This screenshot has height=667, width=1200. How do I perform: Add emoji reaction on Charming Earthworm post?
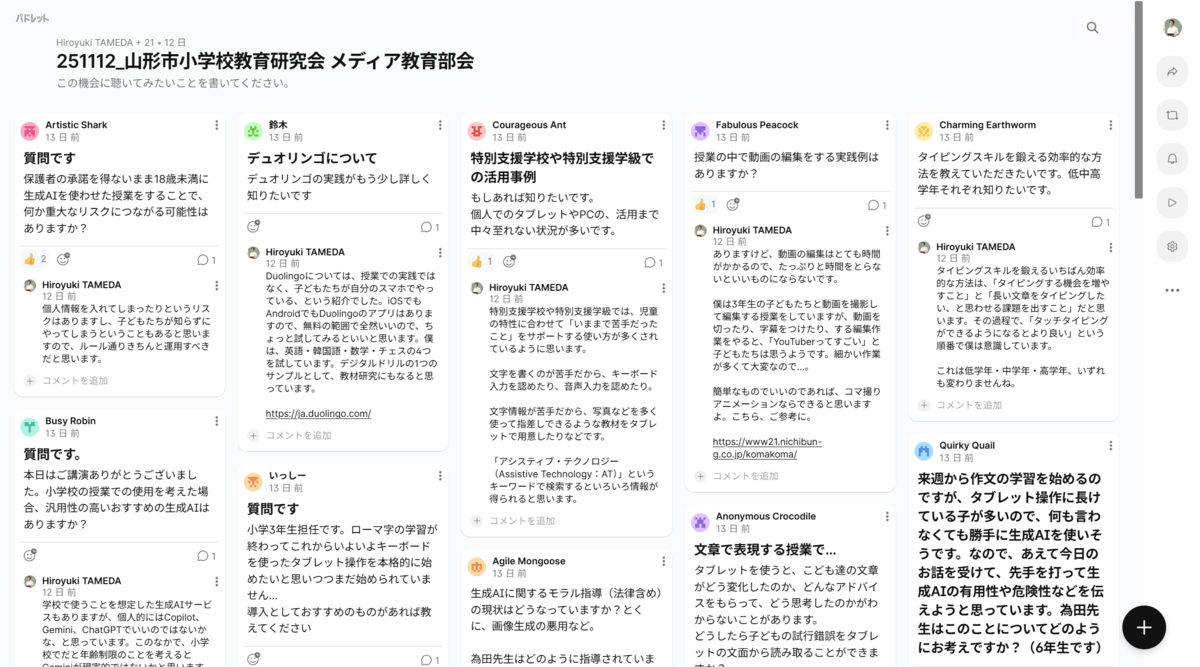(x=924, y=221)
